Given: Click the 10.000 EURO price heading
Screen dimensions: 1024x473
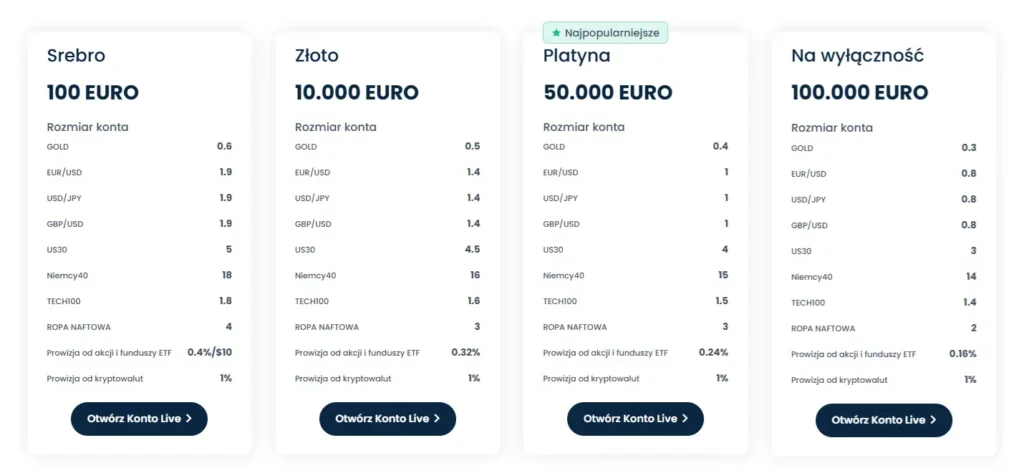Looking at the screenshot, I should 357,93.
